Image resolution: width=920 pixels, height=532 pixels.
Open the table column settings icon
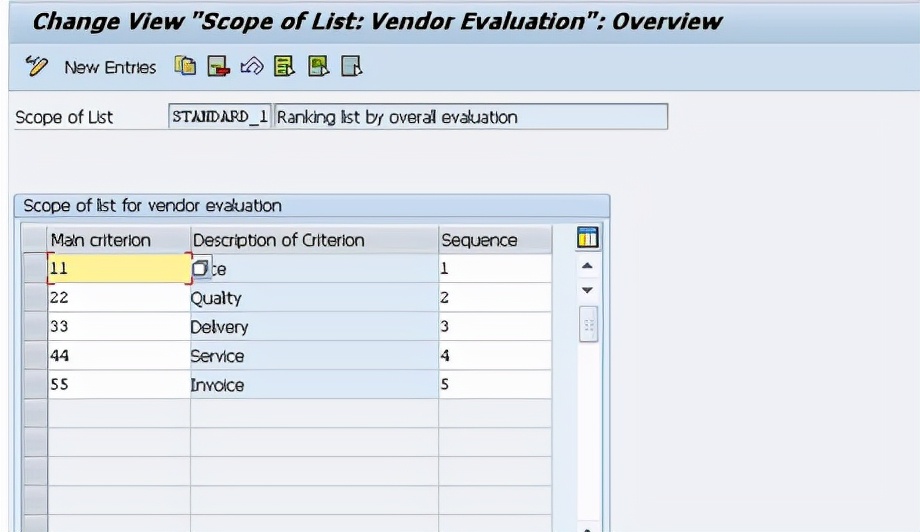point(587,238)
